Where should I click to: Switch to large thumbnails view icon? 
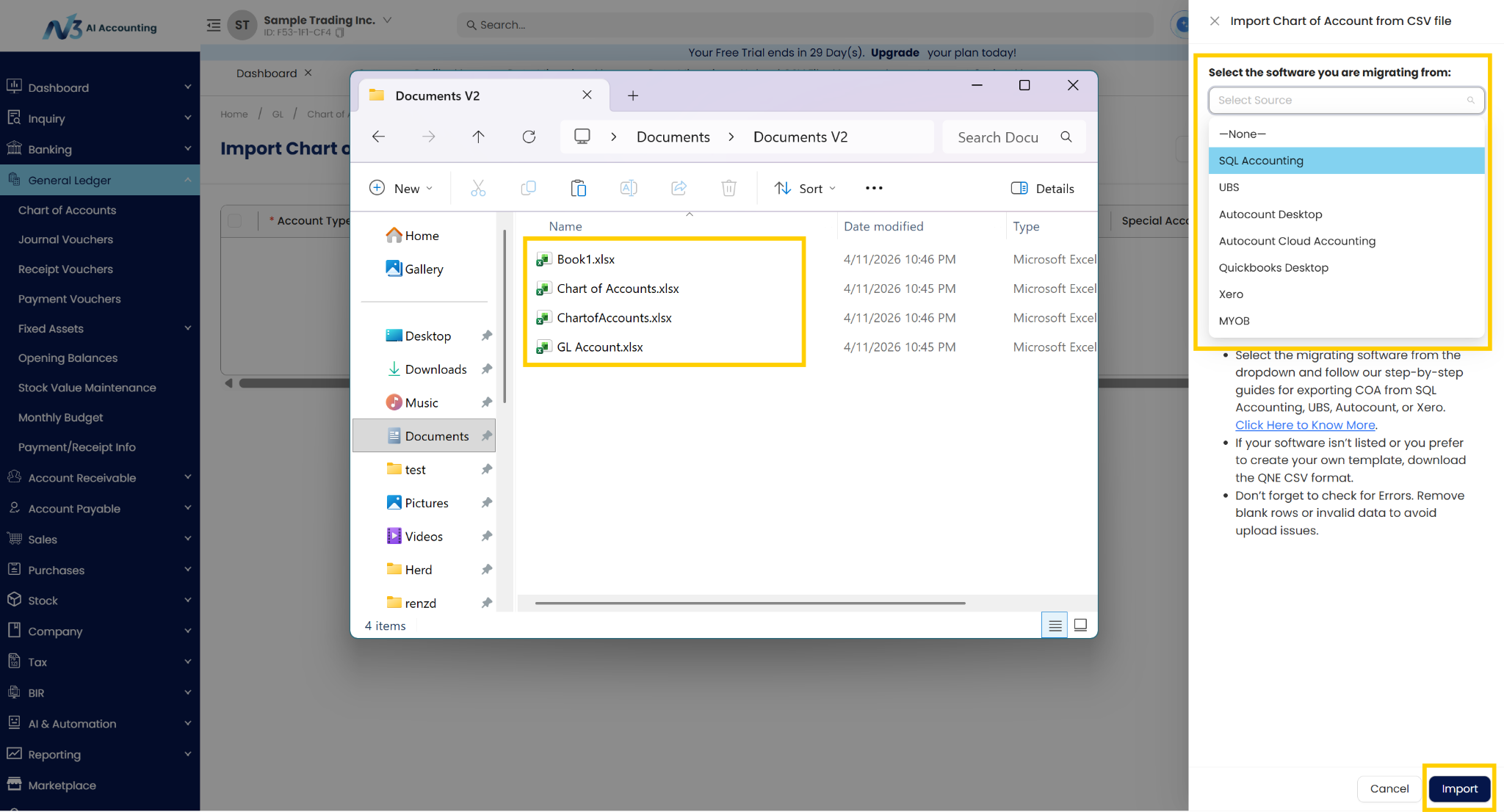pyautogui.click(x=1080, y=625)
